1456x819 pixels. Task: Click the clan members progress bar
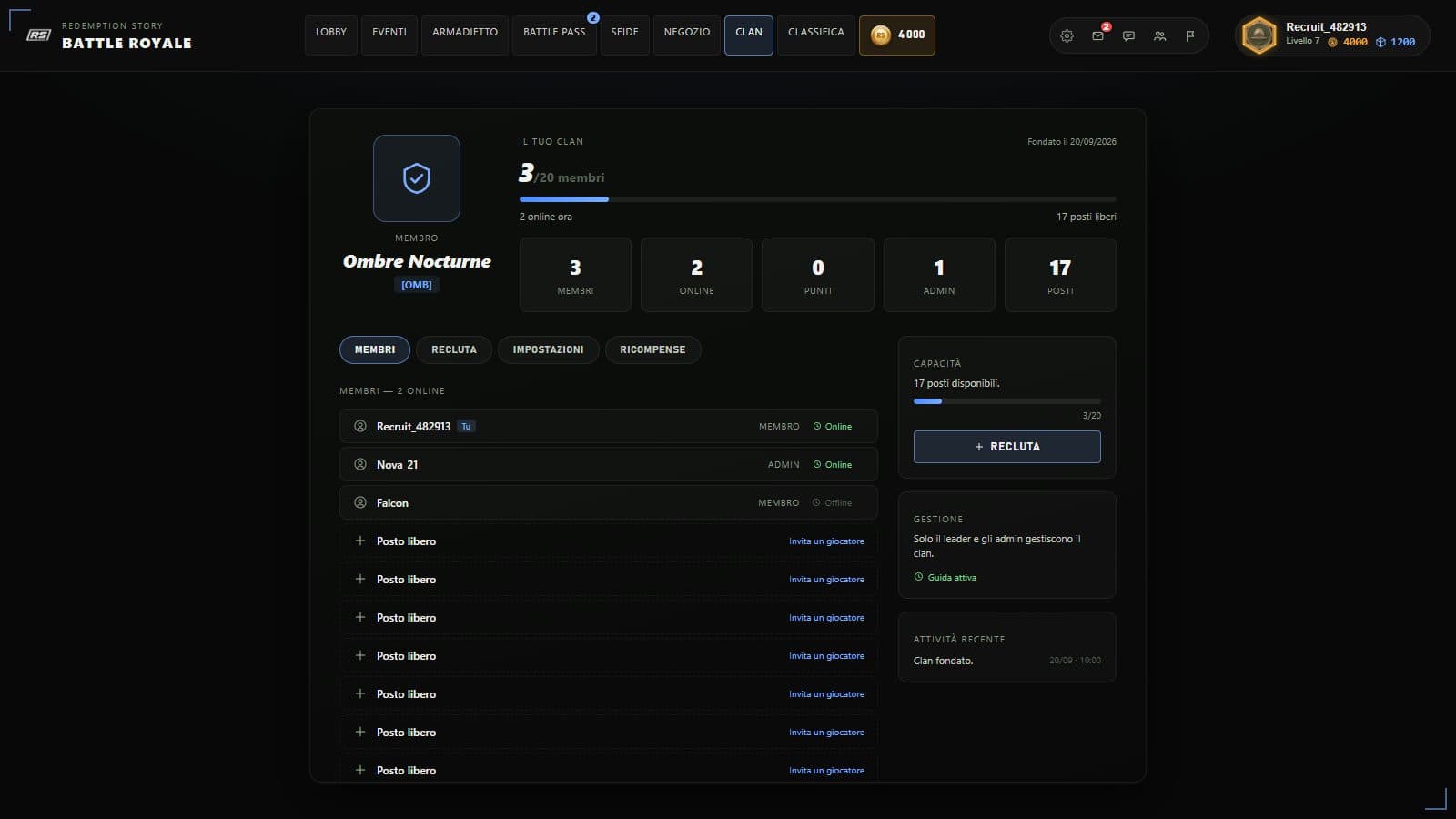[x=817, y=199]
